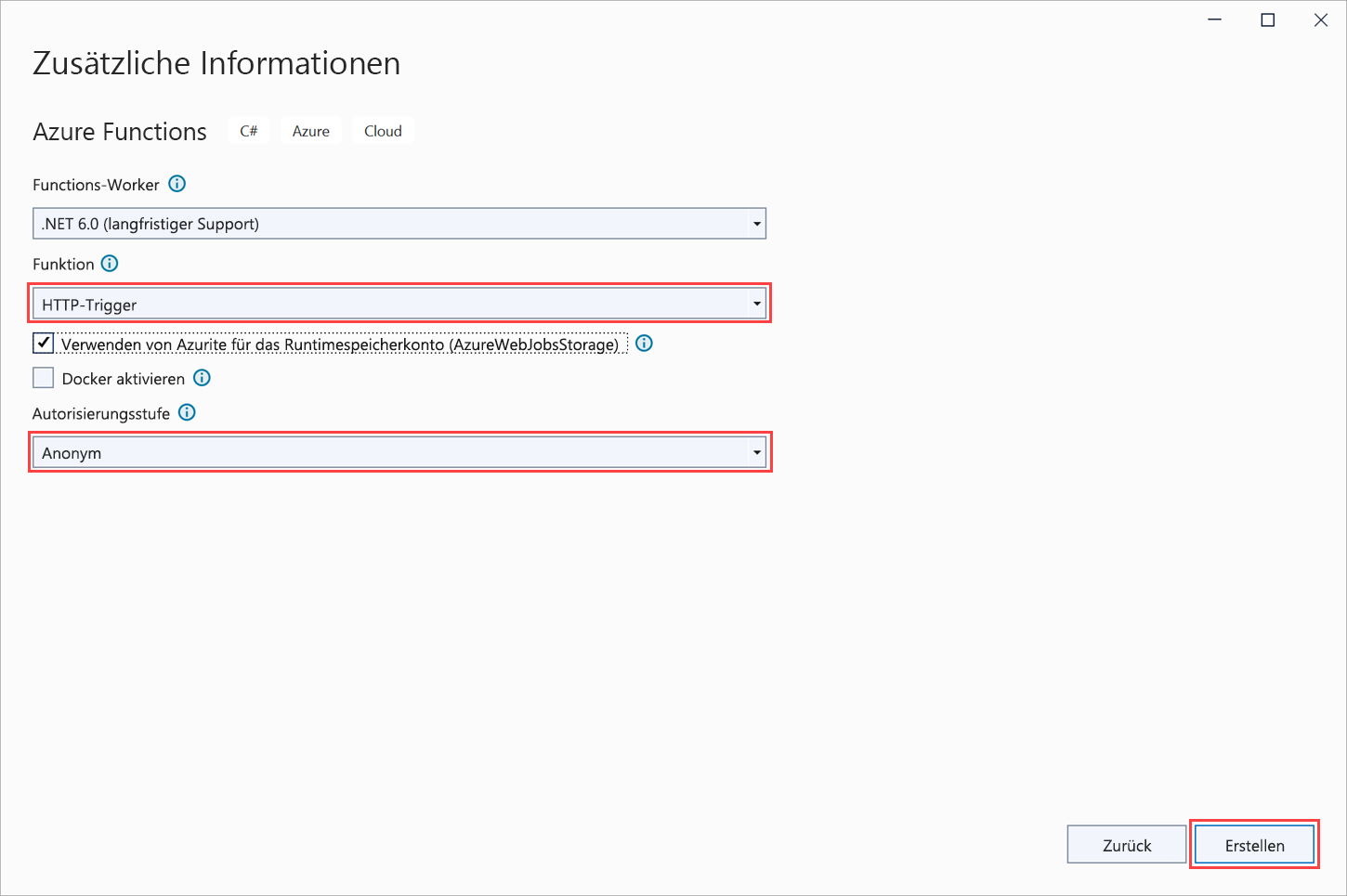Click the Autorisierungsstufe label
Screen dimensions: 1347x896
point(101,413)
